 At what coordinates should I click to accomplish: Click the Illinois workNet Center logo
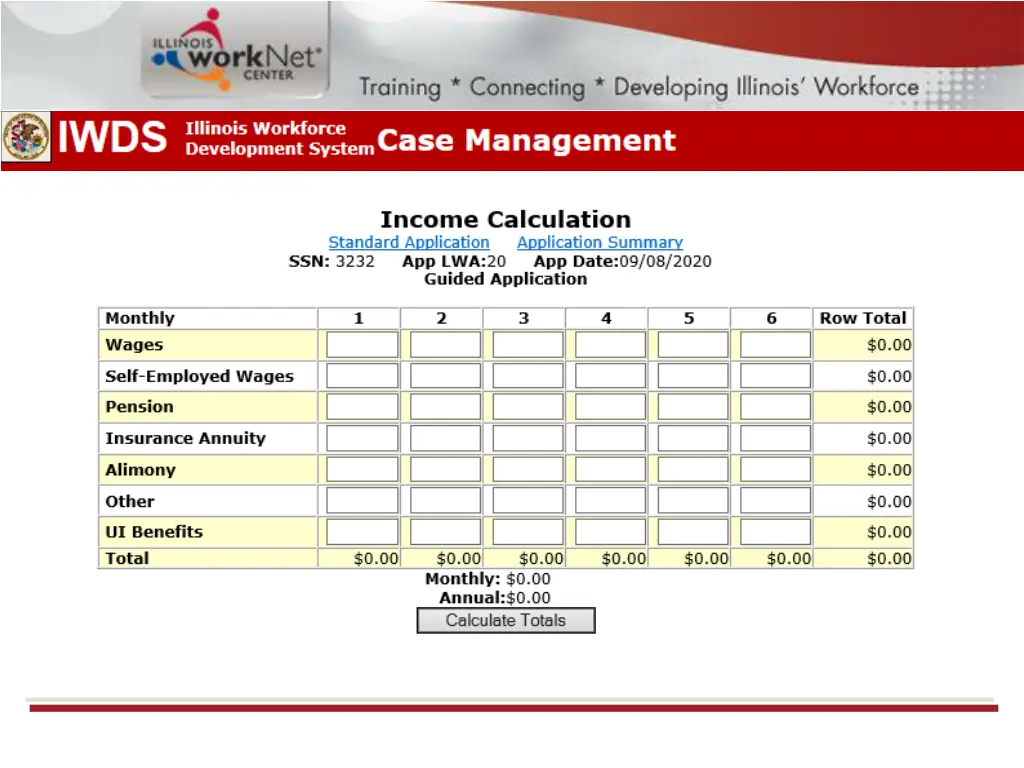235,51
